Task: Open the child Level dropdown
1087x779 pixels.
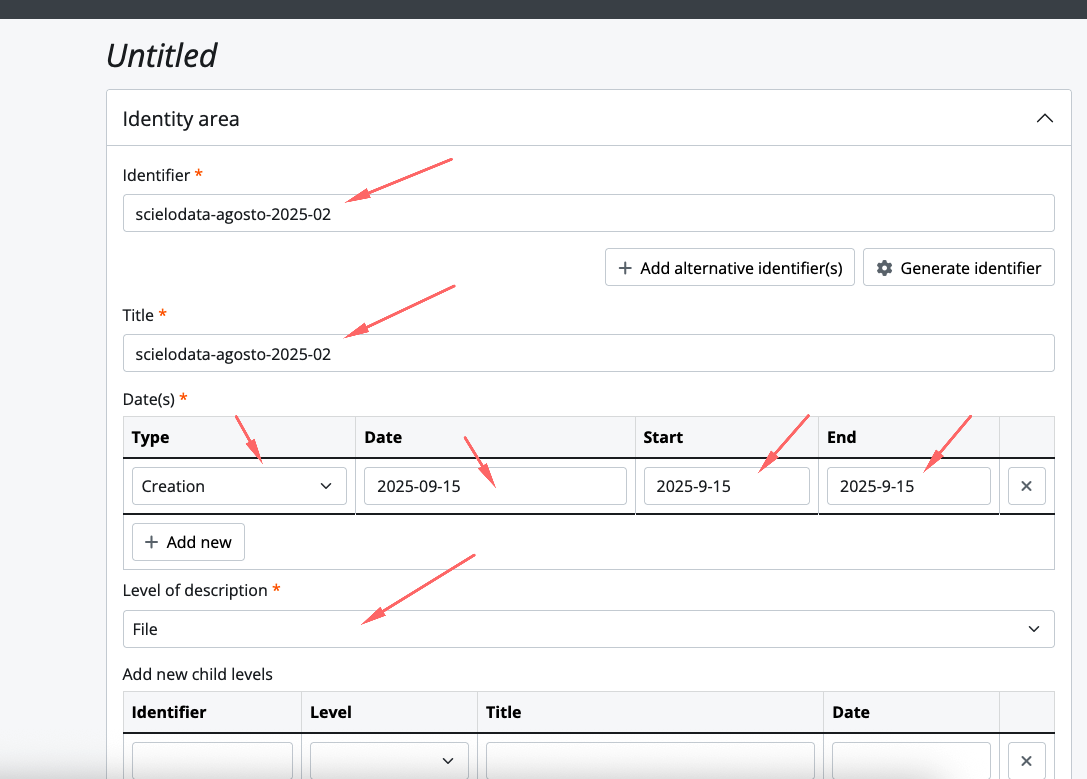Action: point(389,760)
